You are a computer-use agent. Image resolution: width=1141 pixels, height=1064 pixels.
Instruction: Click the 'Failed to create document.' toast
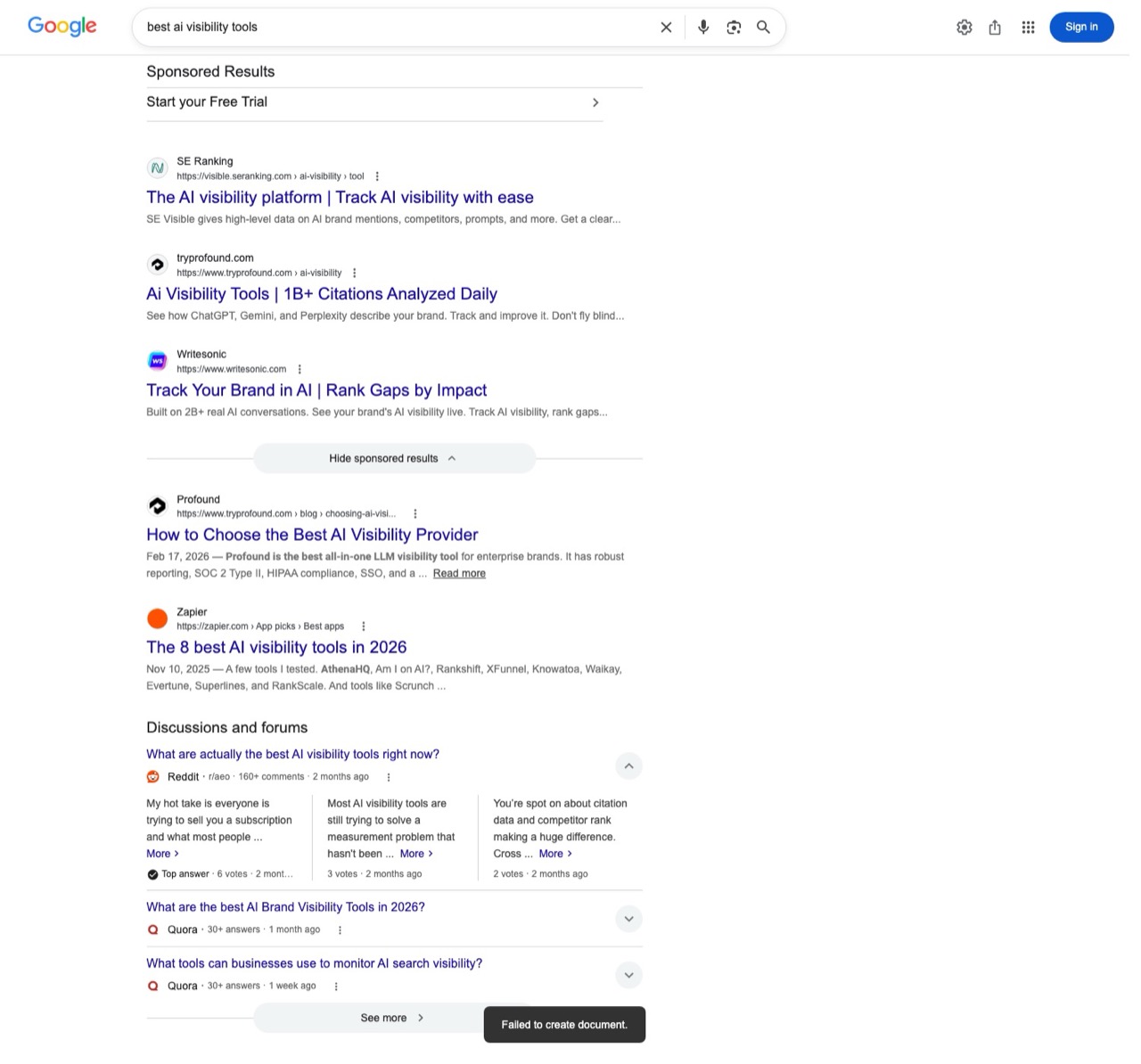point(564,1025)
